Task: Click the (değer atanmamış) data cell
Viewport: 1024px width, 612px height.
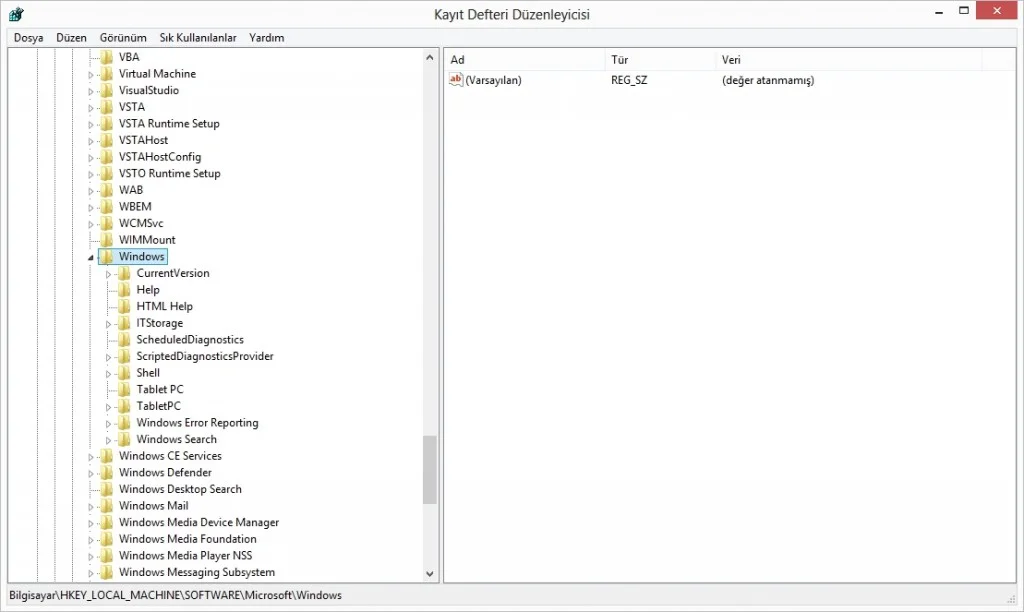Action: coord(768,80)
